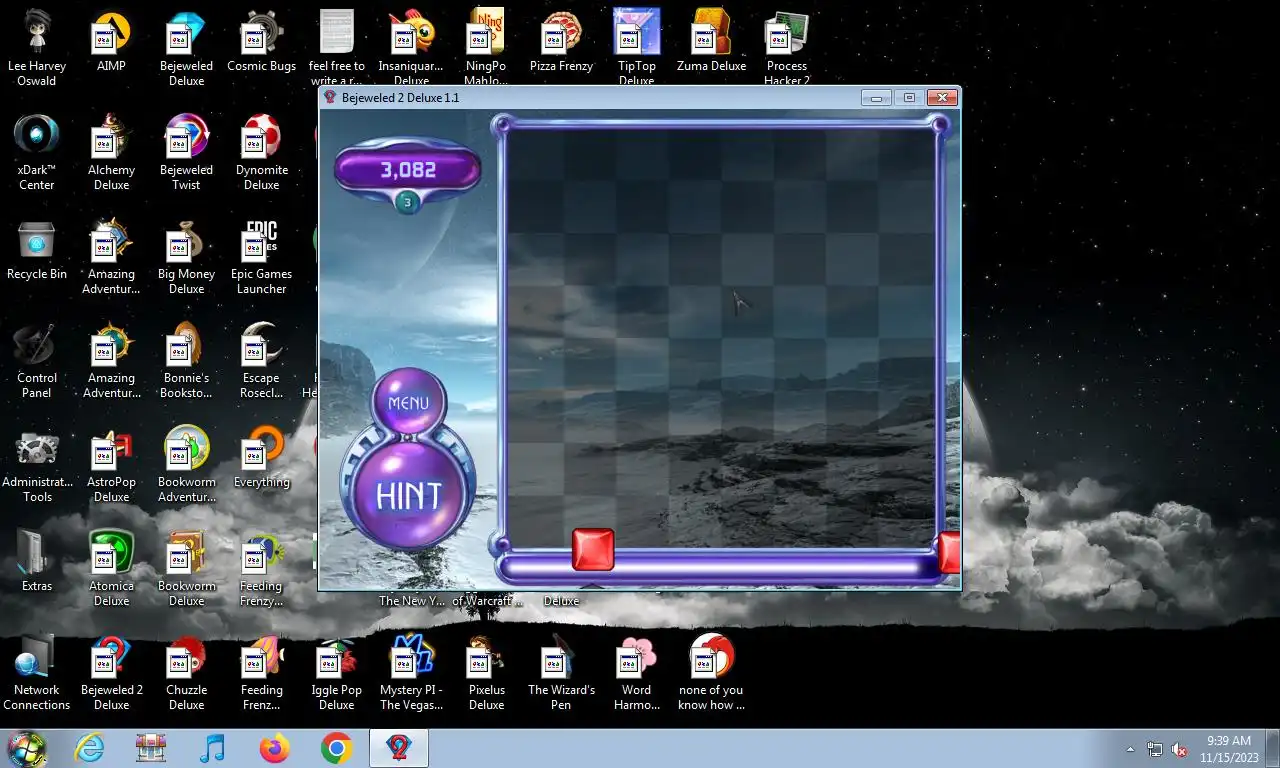Select the Atomica Deluxe desktop icon
The height and width of the screenshot is (768, 1280).
click(111, 567)
